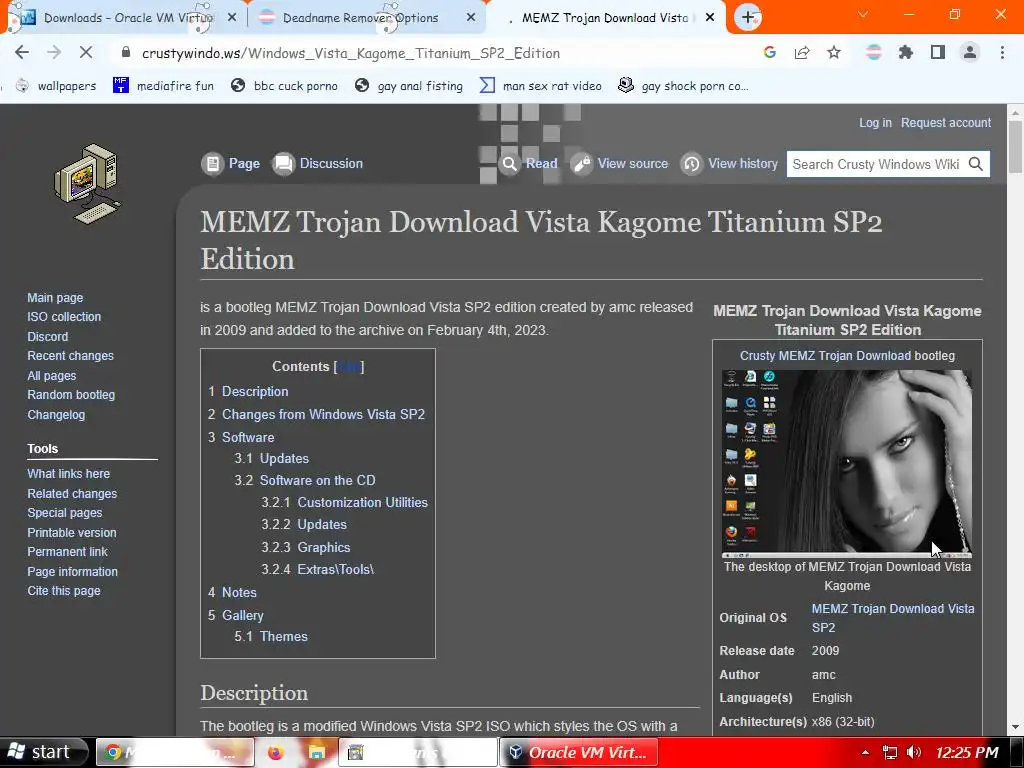Open the Deadname Remover extension icon
This screenshot has height=768, width=1024.
(873, 53)
